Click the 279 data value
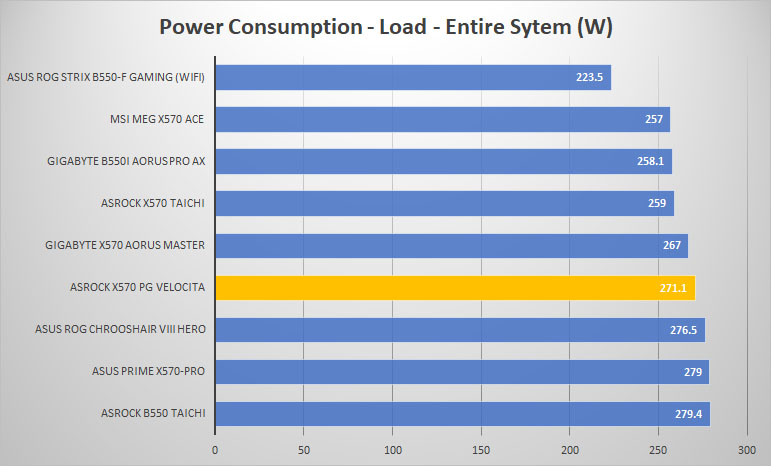This screenshot has width=771, height=466. coord(693,372)
